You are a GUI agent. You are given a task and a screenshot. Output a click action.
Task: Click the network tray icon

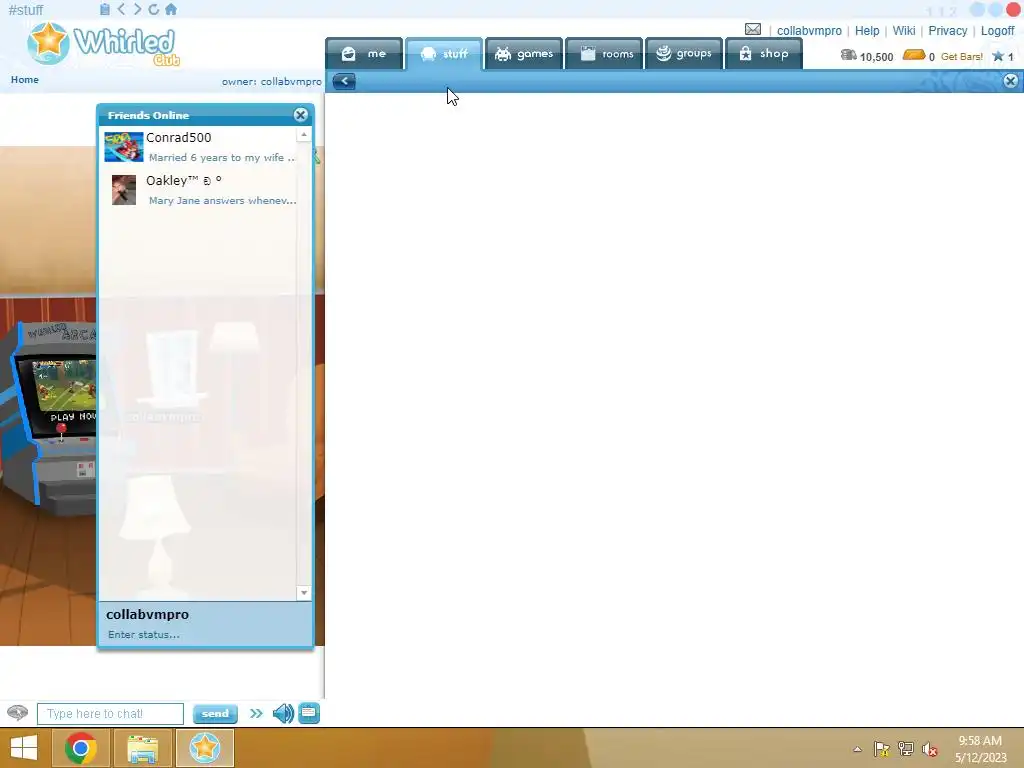906,749
